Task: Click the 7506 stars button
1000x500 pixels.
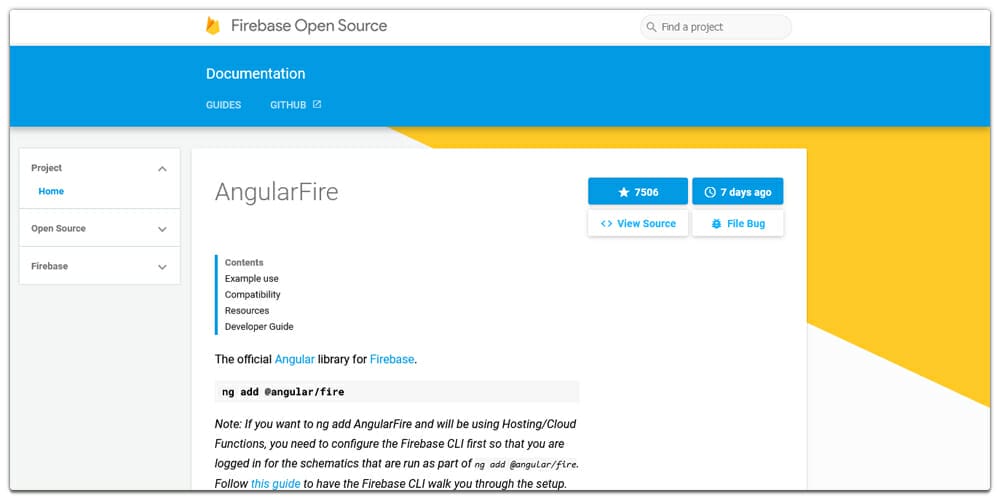Action: coord(638,191)
